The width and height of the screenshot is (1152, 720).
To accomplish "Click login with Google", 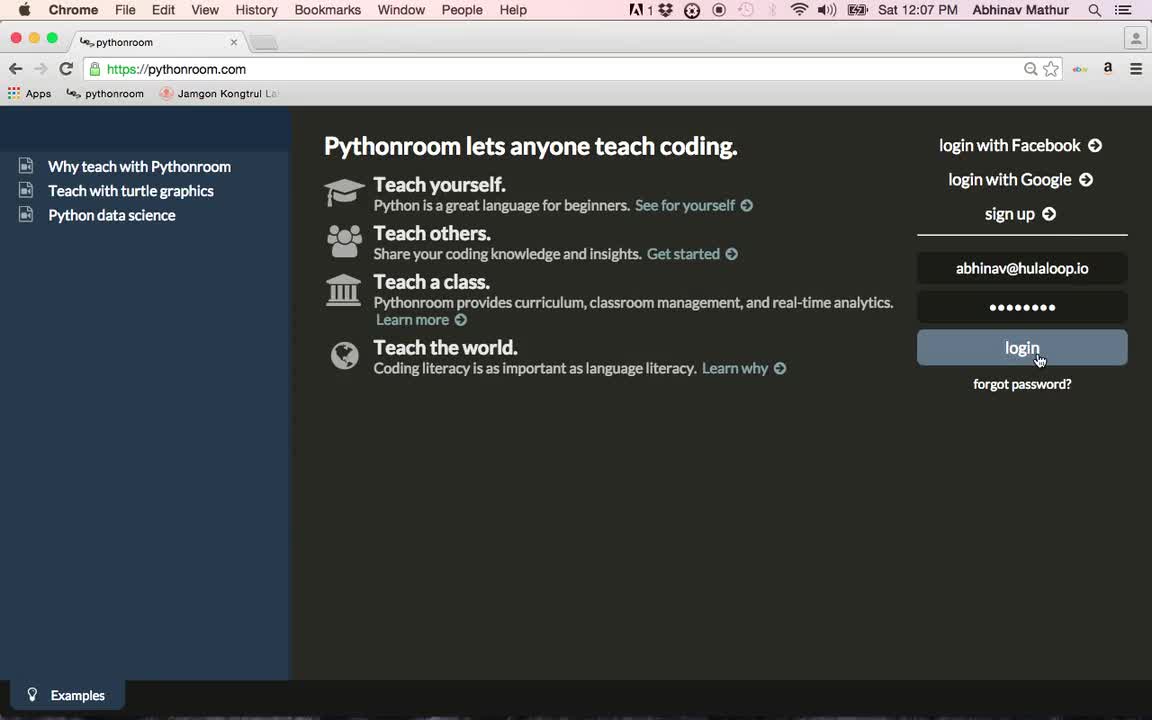I will [1020, 179].
